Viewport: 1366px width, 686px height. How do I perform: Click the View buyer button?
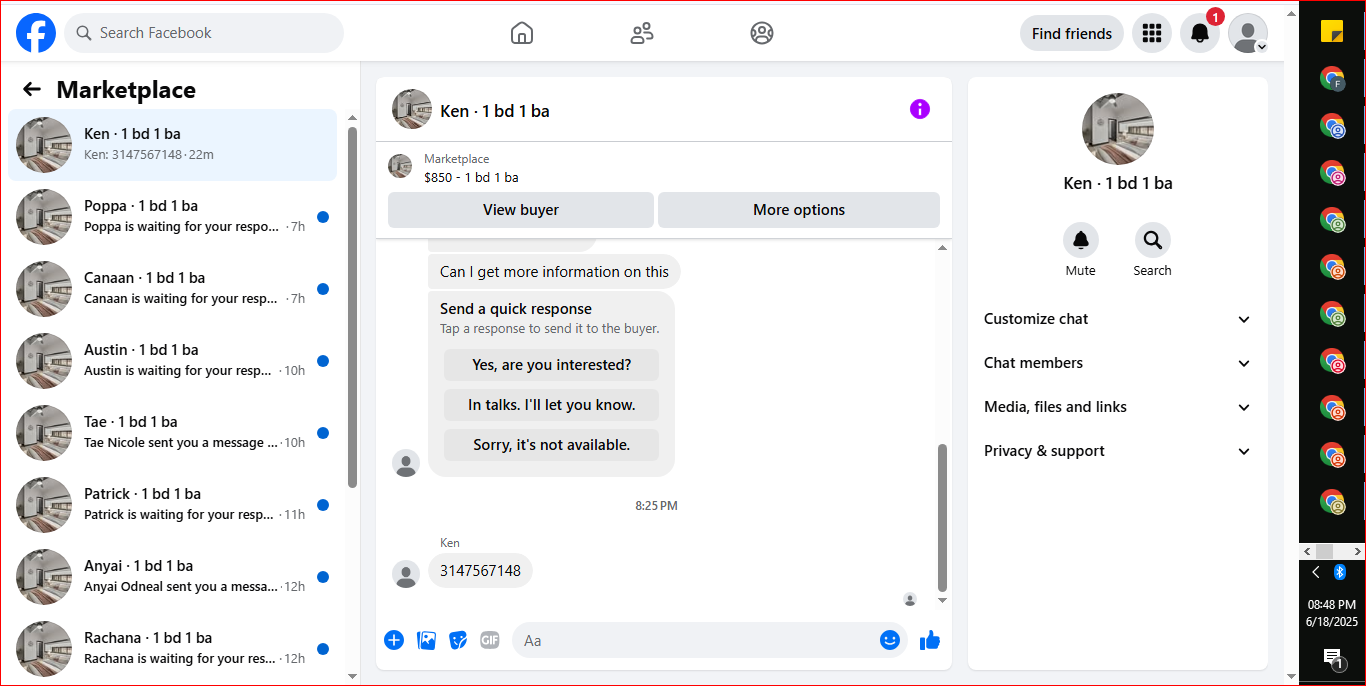point(521,210)
